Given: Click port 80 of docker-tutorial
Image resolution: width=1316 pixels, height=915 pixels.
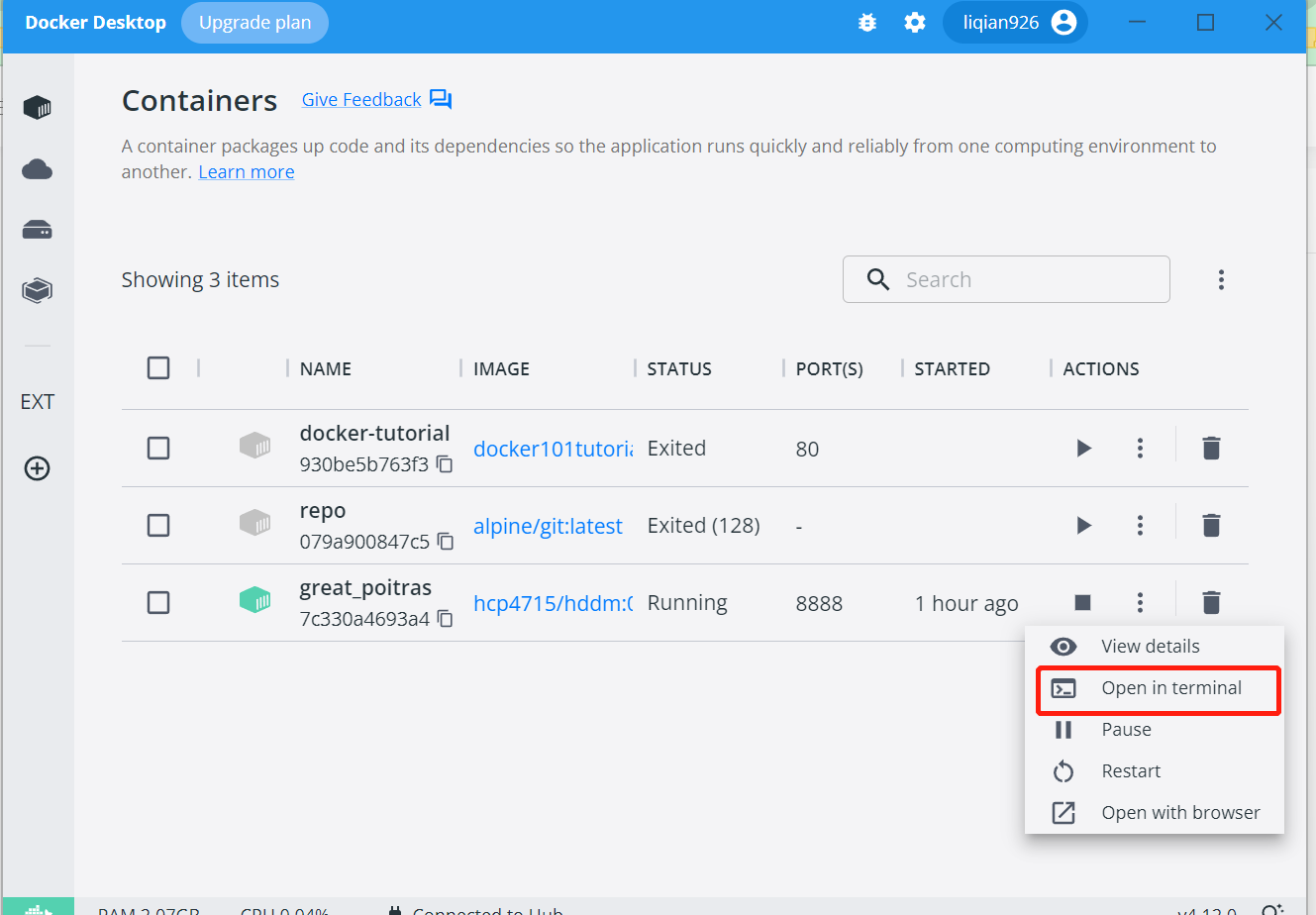Looking at the screenshot, I should pyautogui.click(x=807, y=449).
